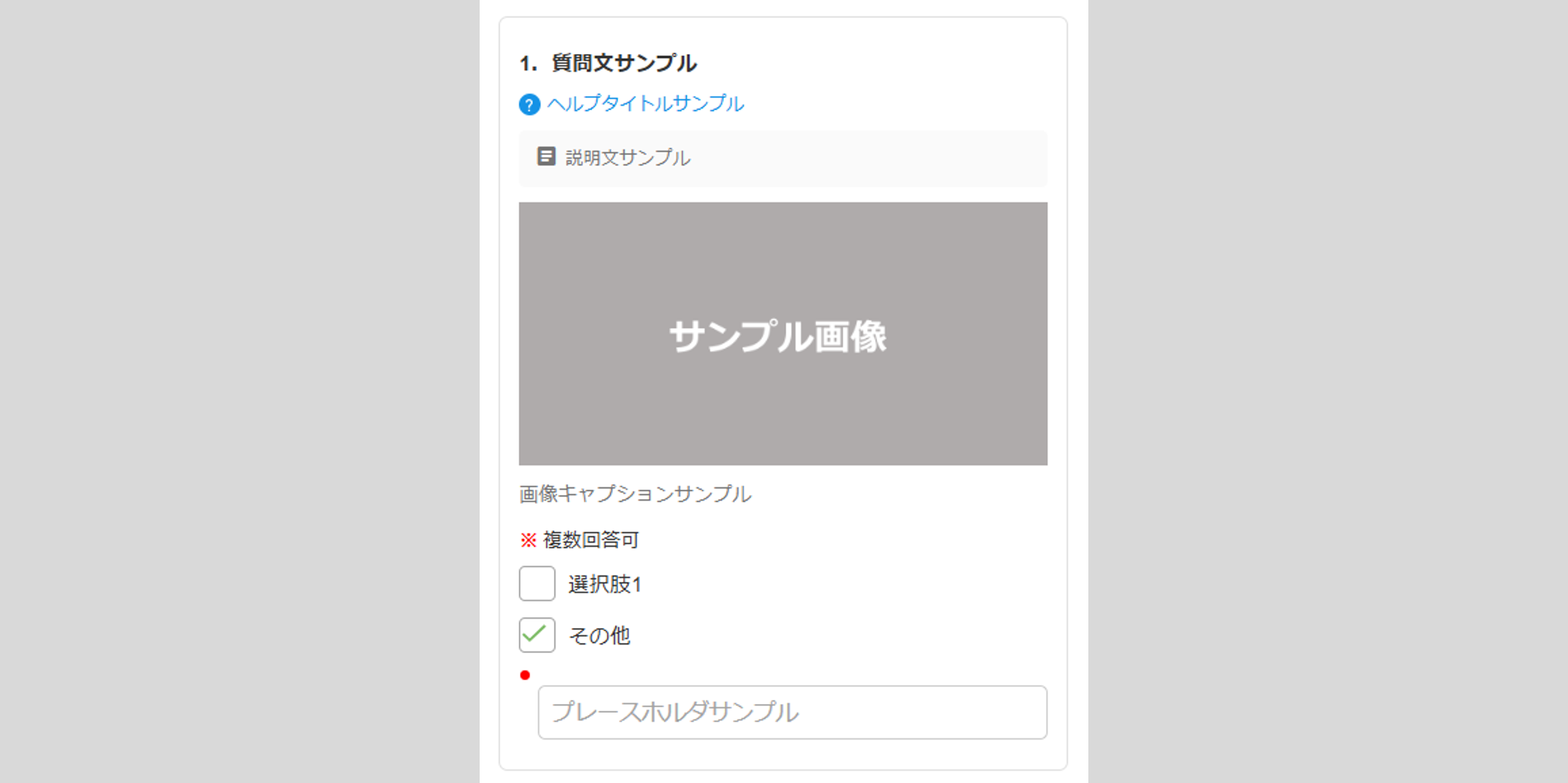Click the 選択肢1 option label
Image resolution: width=1568 pixels, height=783 pixels.
click(605, 584)
